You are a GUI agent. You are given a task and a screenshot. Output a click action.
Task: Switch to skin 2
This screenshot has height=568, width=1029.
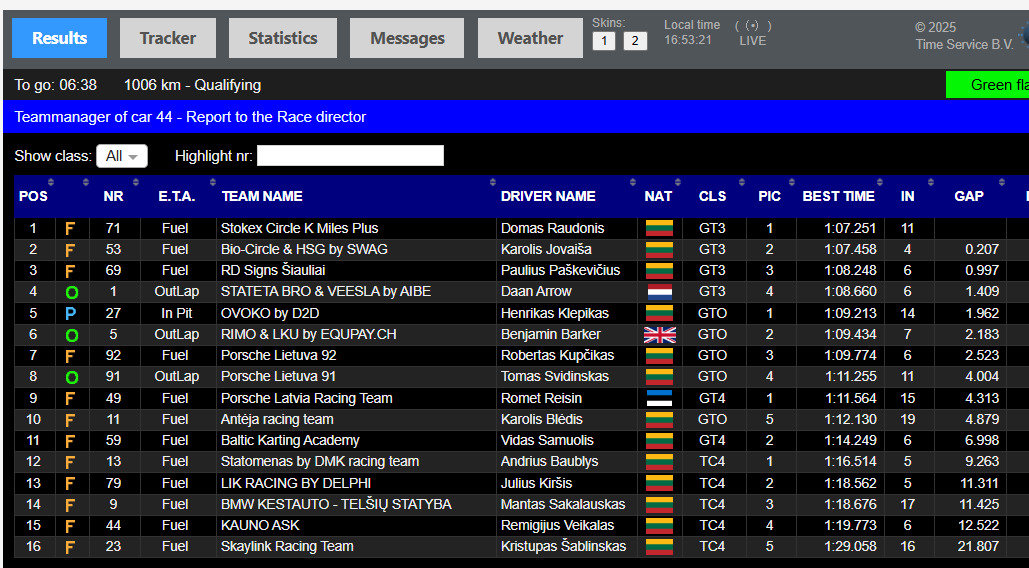click(x=635, y=41)
